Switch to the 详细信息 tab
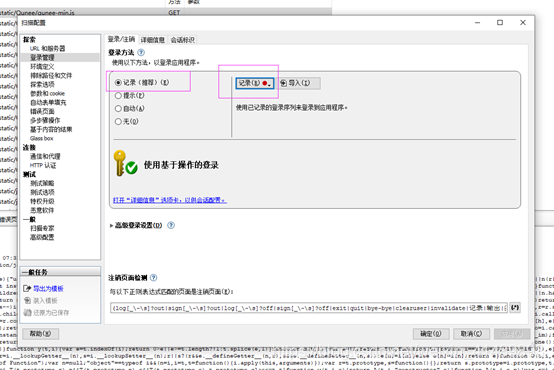 (x=153, y=40)
